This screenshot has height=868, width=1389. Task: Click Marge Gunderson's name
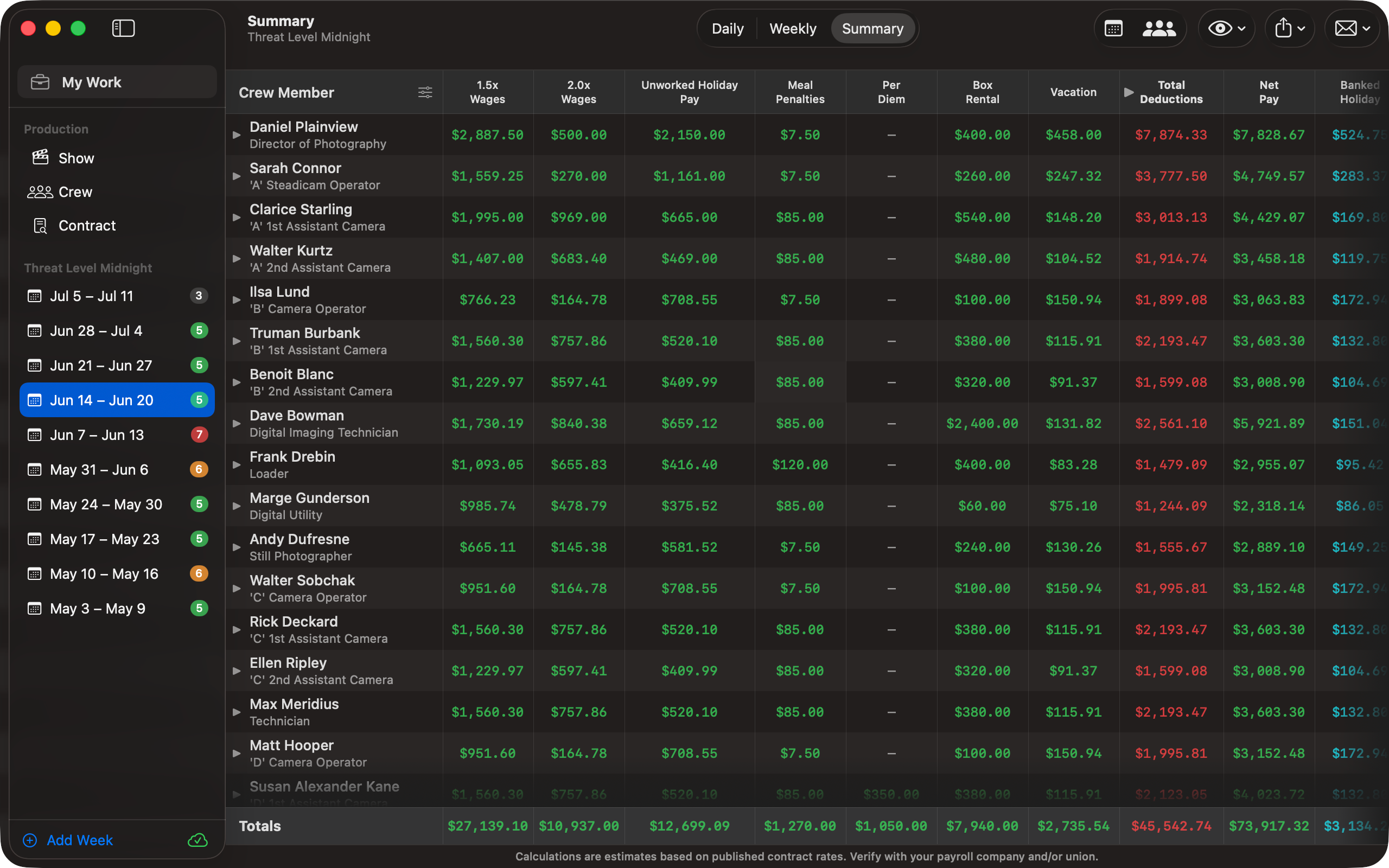point(309,497)
